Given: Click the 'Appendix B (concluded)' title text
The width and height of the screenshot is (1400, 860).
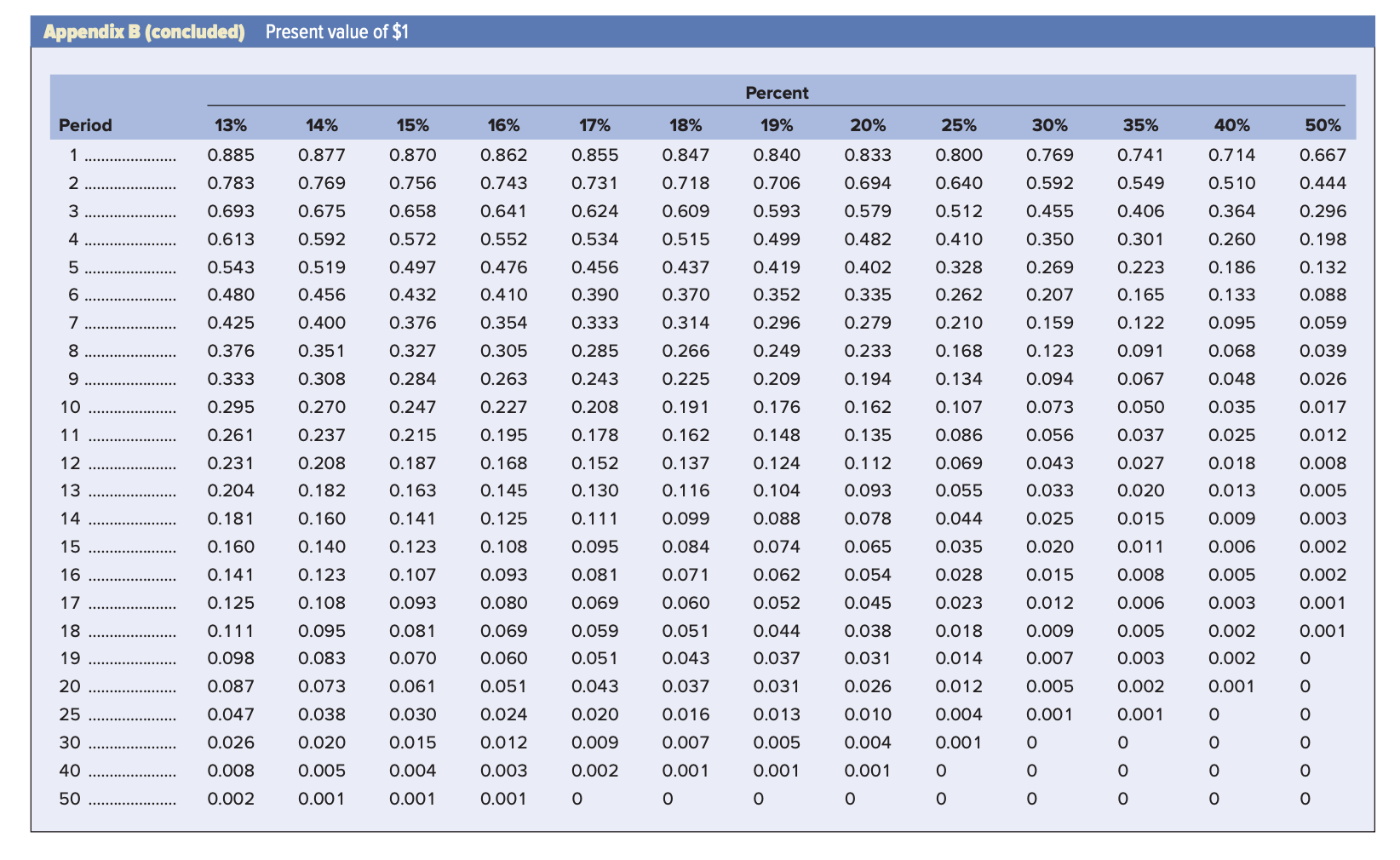Looking at the screenshot, I should [x=144, y=32].
